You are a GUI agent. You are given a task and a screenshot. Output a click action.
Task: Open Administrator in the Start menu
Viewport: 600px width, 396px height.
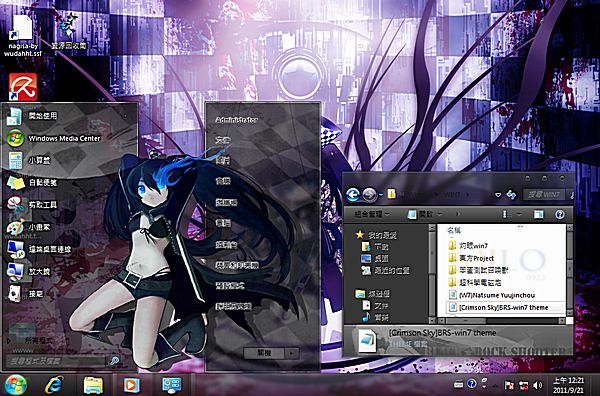click(237, 120)
